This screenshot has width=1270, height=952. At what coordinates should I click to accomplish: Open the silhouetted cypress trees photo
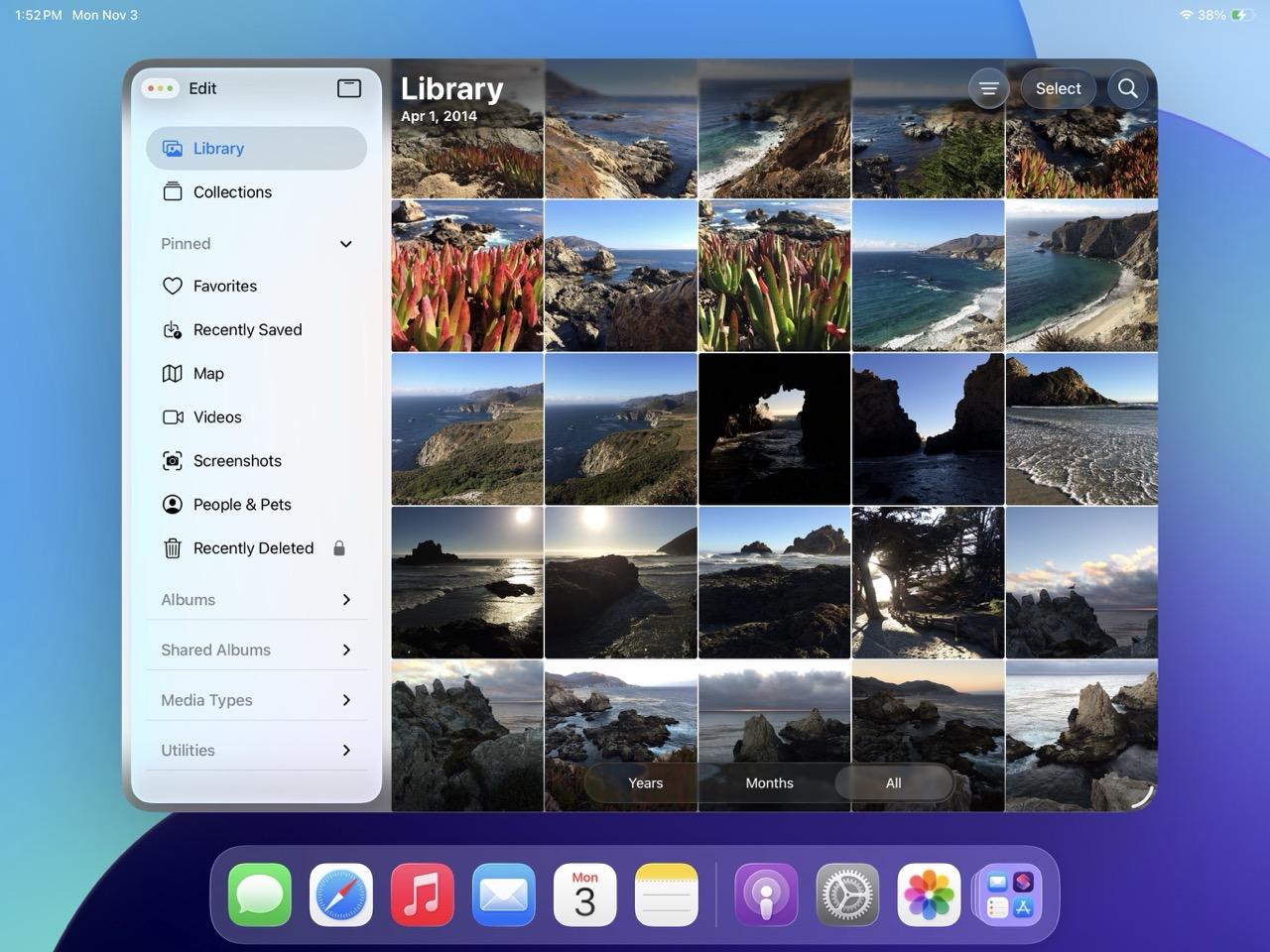(928, 583)
